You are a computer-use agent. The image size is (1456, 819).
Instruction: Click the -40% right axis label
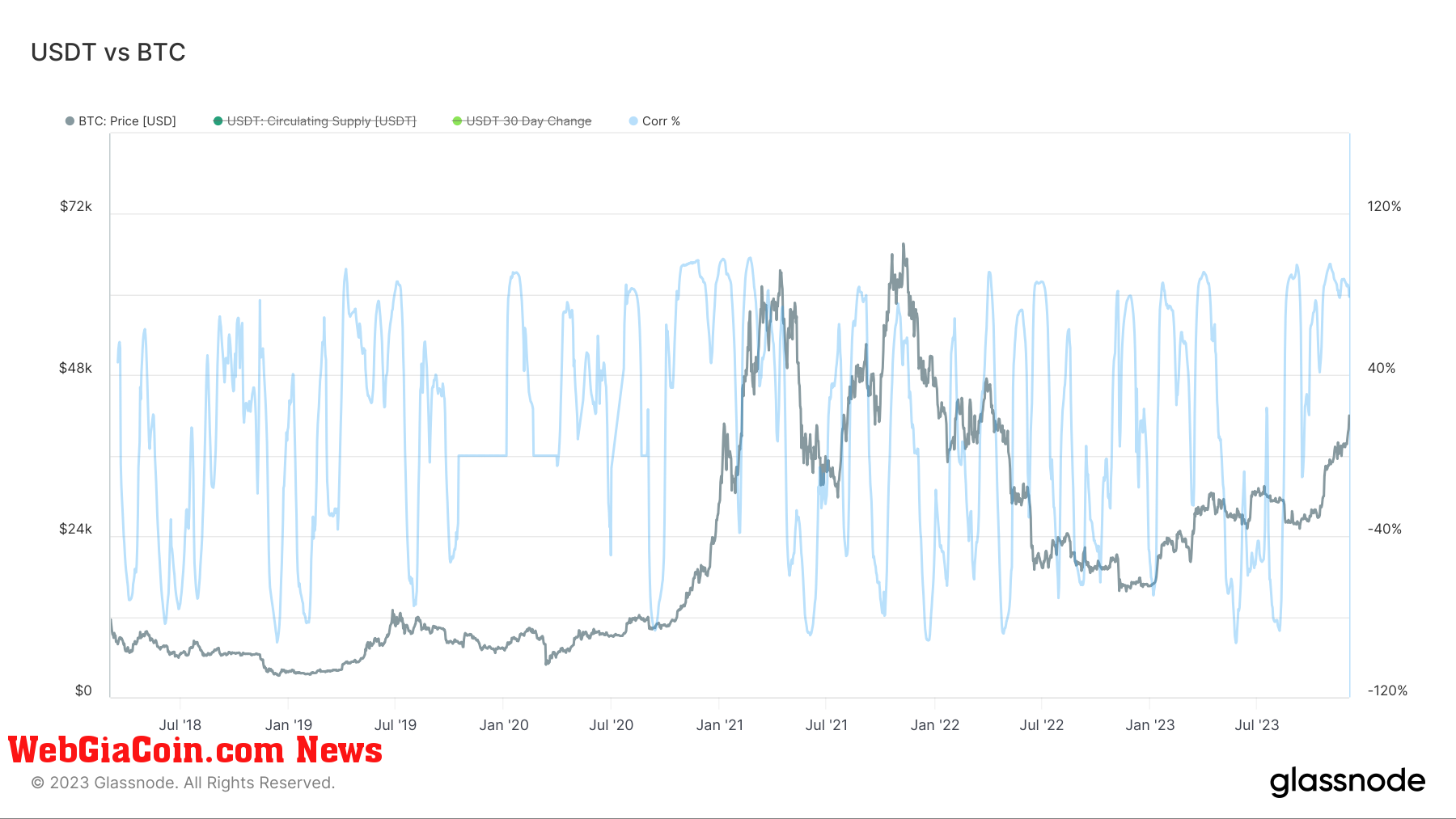coord(1384,529)
